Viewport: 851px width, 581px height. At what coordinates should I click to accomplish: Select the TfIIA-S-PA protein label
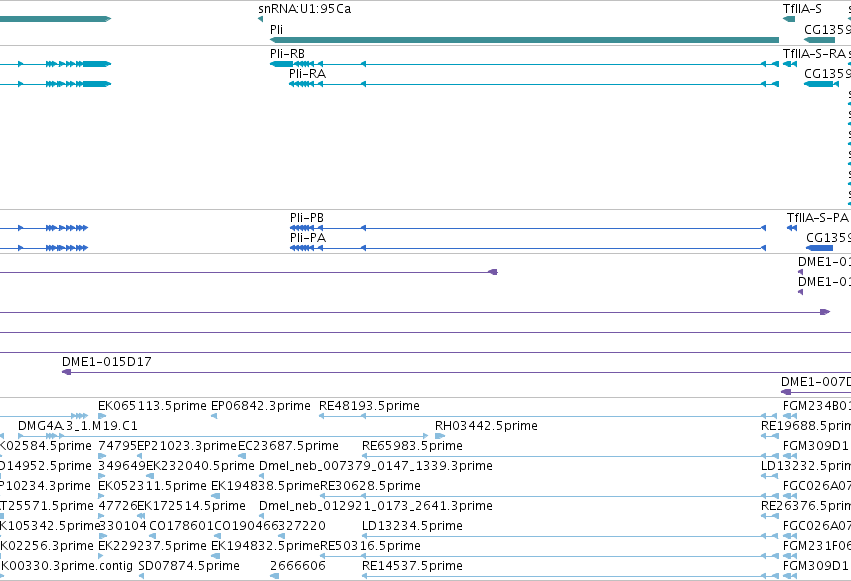[x=817, y=218]
